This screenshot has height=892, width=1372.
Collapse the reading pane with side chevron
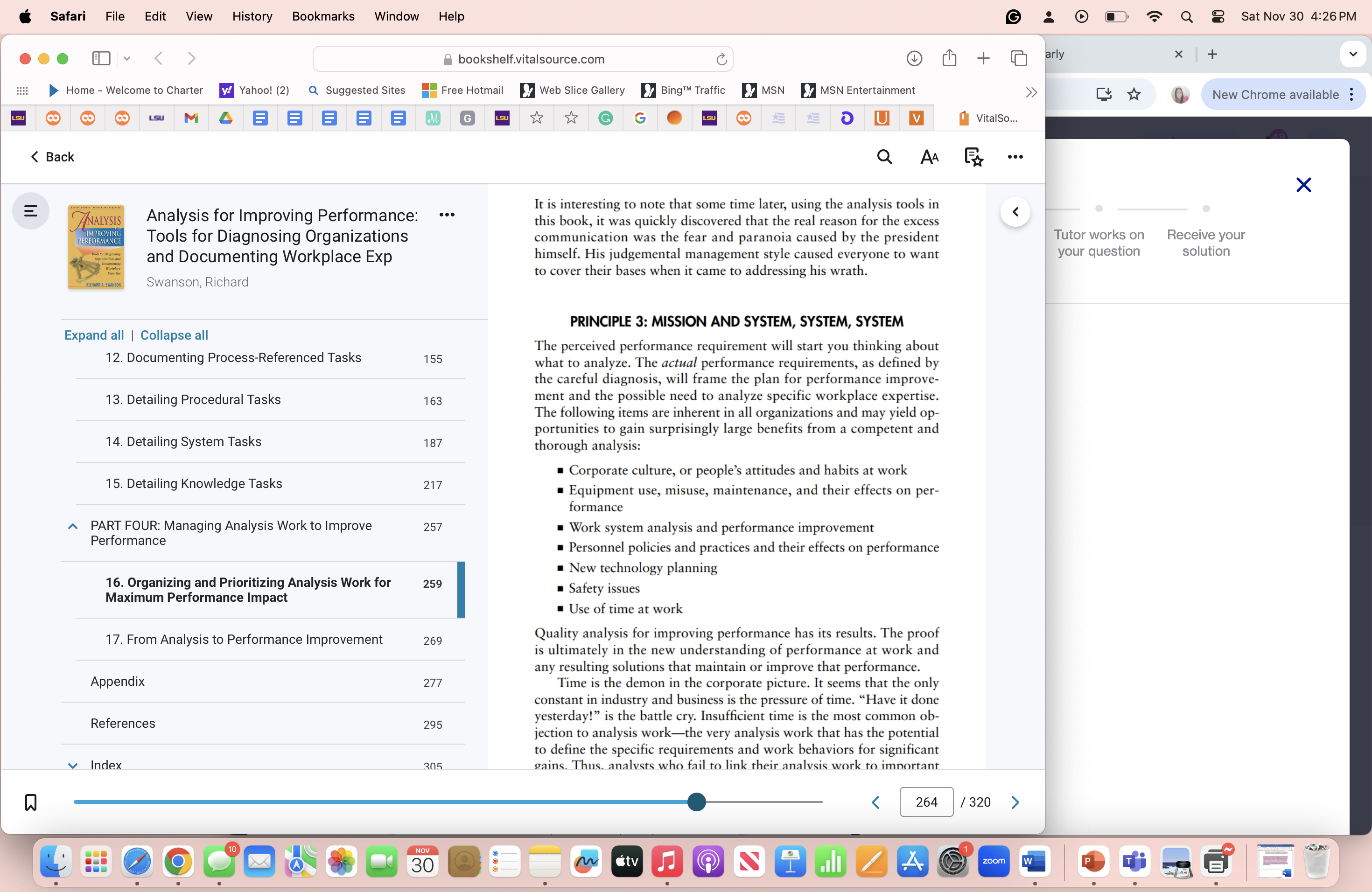pyautogui.click(x=1015, y=211)
